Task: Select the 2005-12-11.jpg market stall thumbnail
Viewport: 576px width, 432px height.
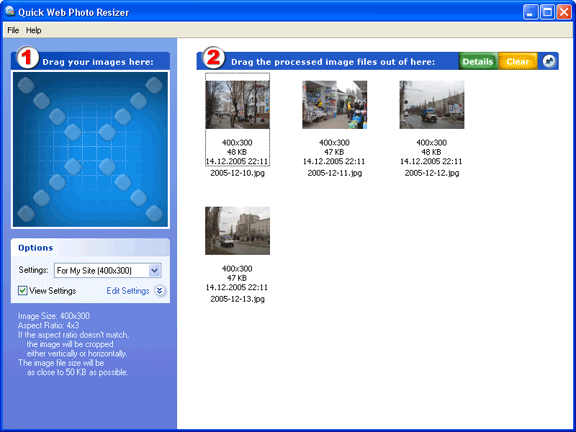Action: click(x=334, y=105)
